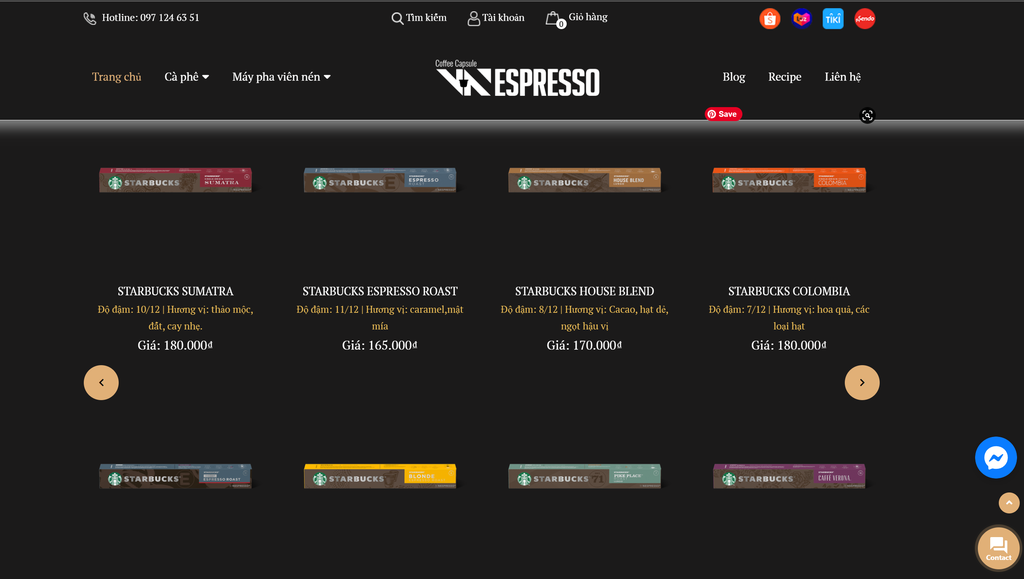Open the Messenger chat bubble

(x=996, y=458)
